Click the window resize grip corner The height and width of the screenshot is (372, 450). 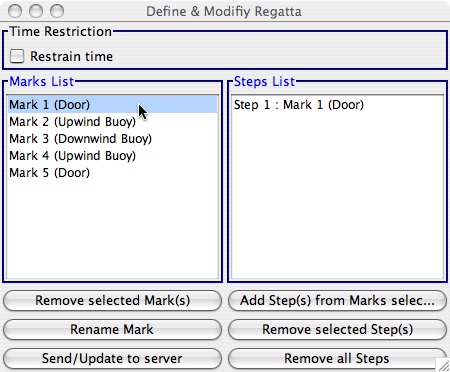coord(443,365)
